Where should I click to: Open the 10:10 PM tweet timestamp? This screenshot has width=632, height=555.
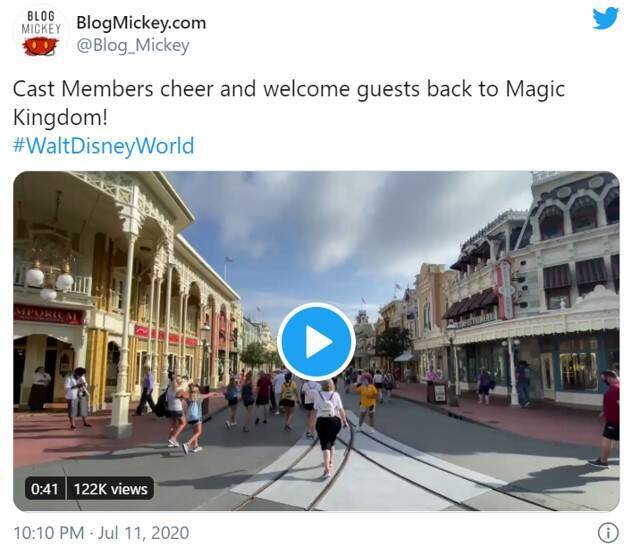[x=49, y=533]
